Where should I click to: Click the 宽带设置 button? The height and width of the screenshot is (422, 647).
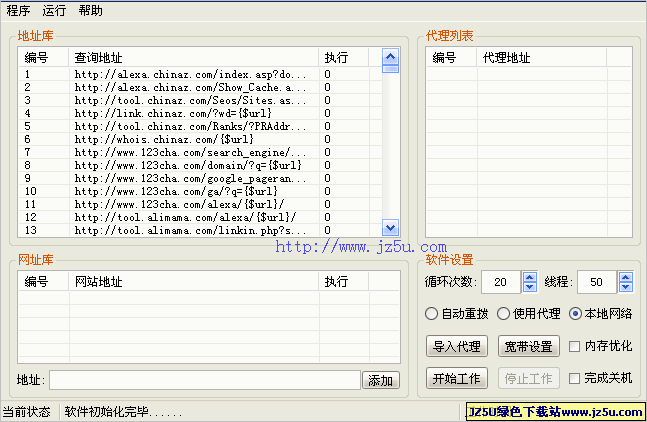click(x=529, y=346)
